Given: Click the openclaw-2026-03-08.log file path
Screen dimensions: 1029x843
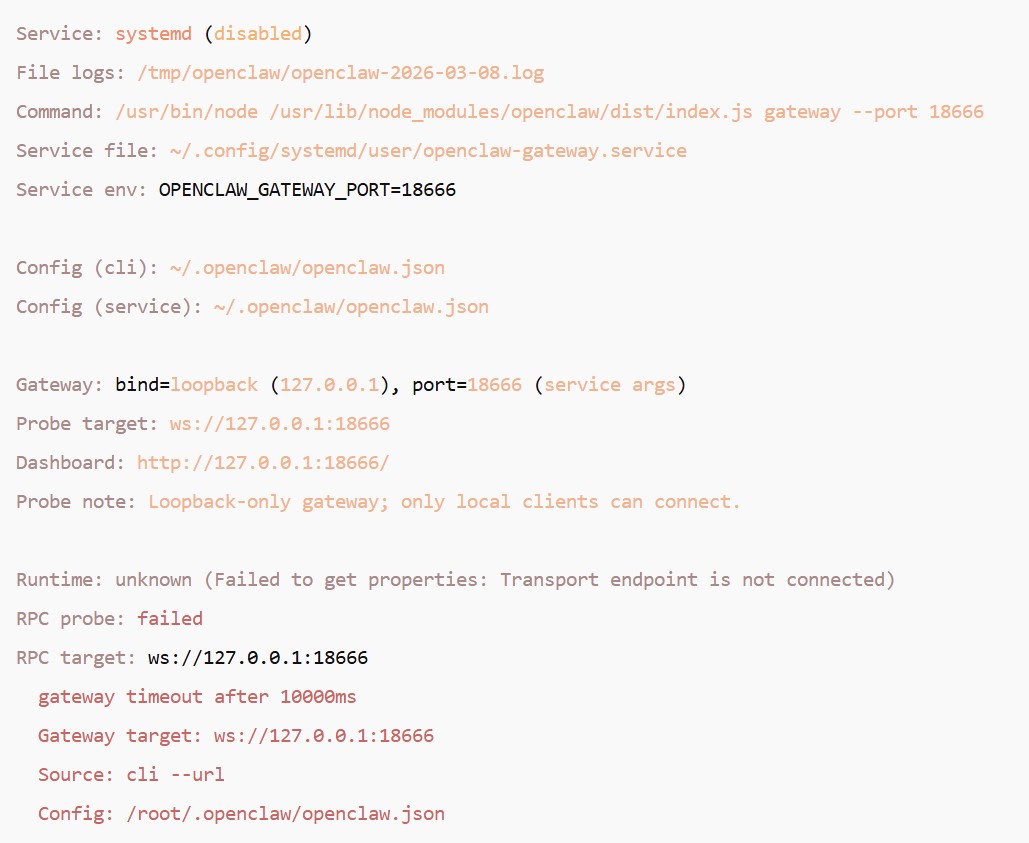Looking at the screenshot, I should tap(341, 73).
